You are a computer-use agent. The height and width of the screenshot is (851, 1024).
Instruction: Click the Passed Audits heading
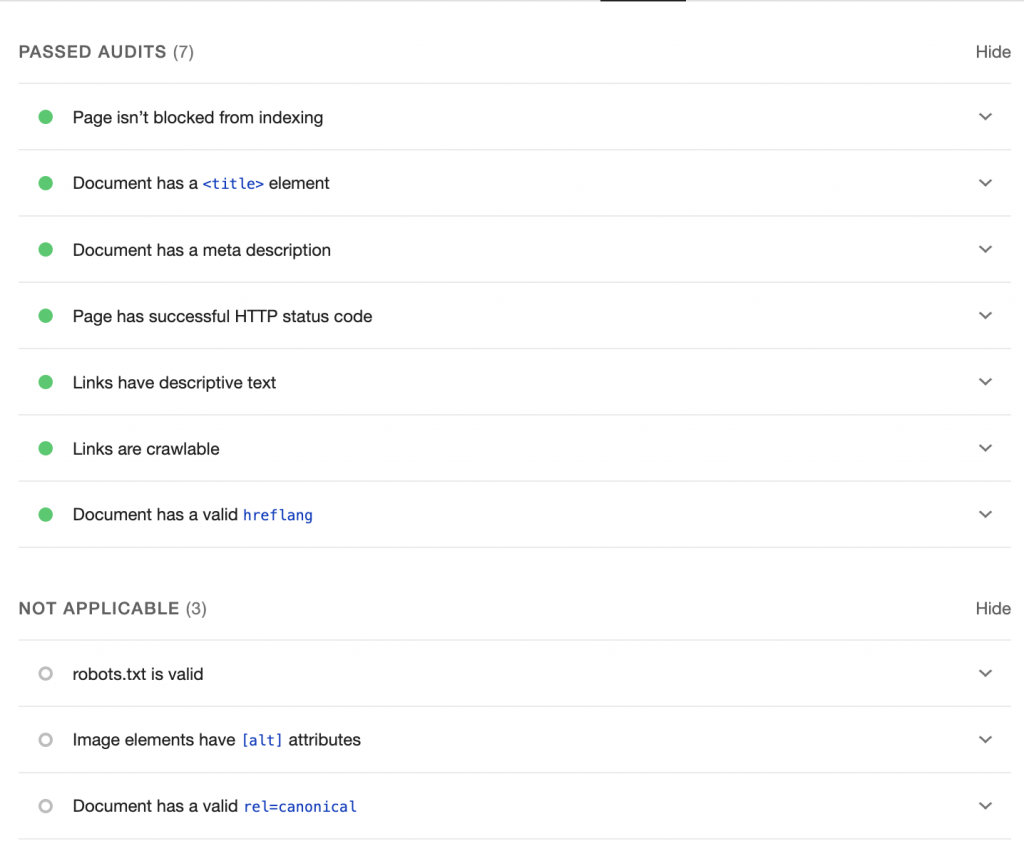92,52
